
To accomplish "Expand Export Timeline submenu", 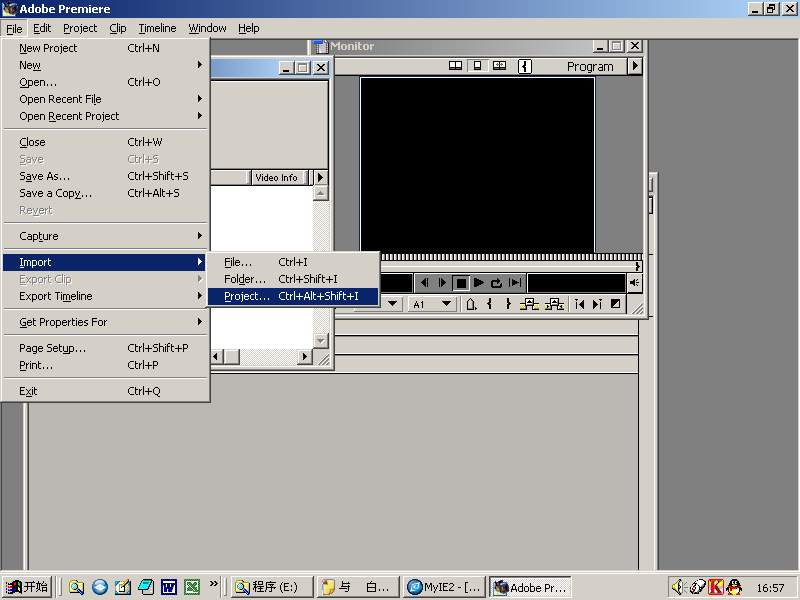I will click(x=106, y=296).
